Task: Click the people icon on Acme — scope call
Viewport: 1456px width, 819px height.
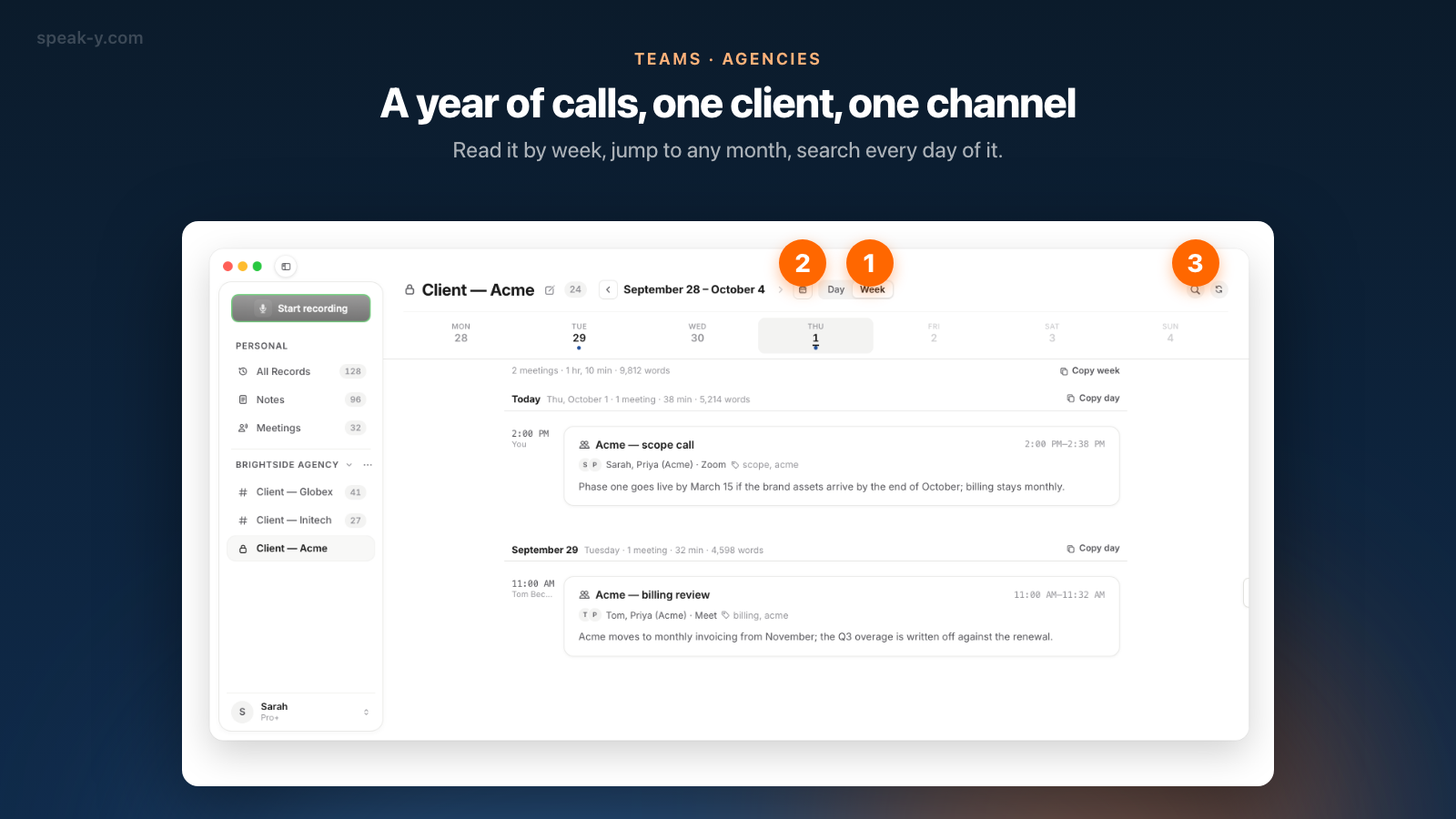Action: 584,445
